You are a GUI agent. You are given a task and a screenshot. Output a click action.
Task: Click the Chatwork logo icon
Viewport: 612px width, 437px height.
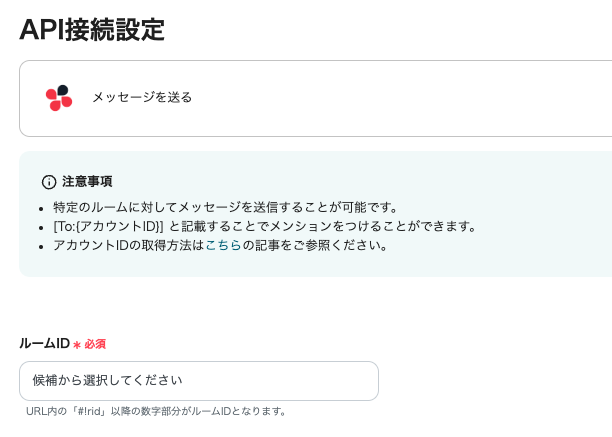coord(59,97)
